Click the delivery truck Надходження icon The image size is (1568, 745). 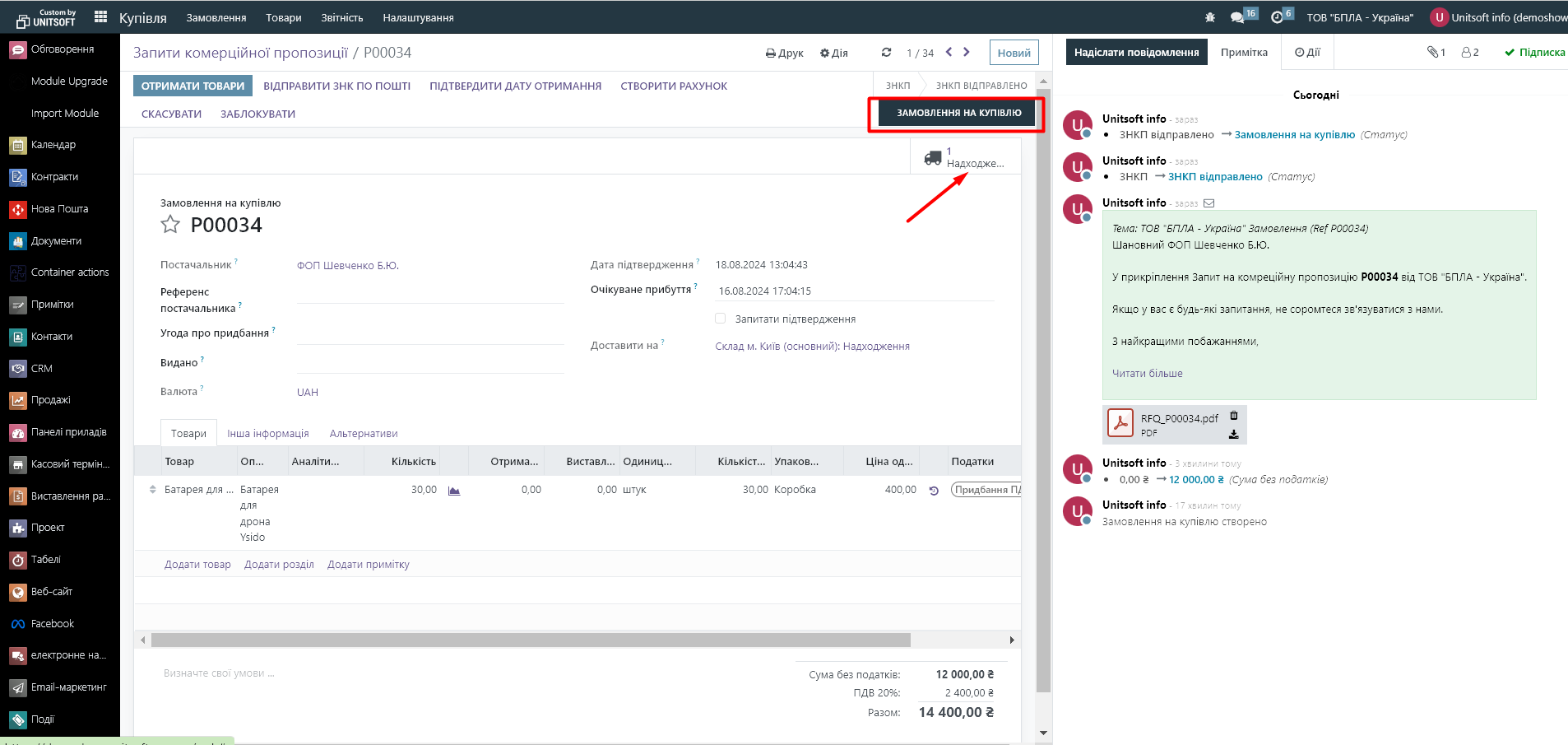point(933,158)
